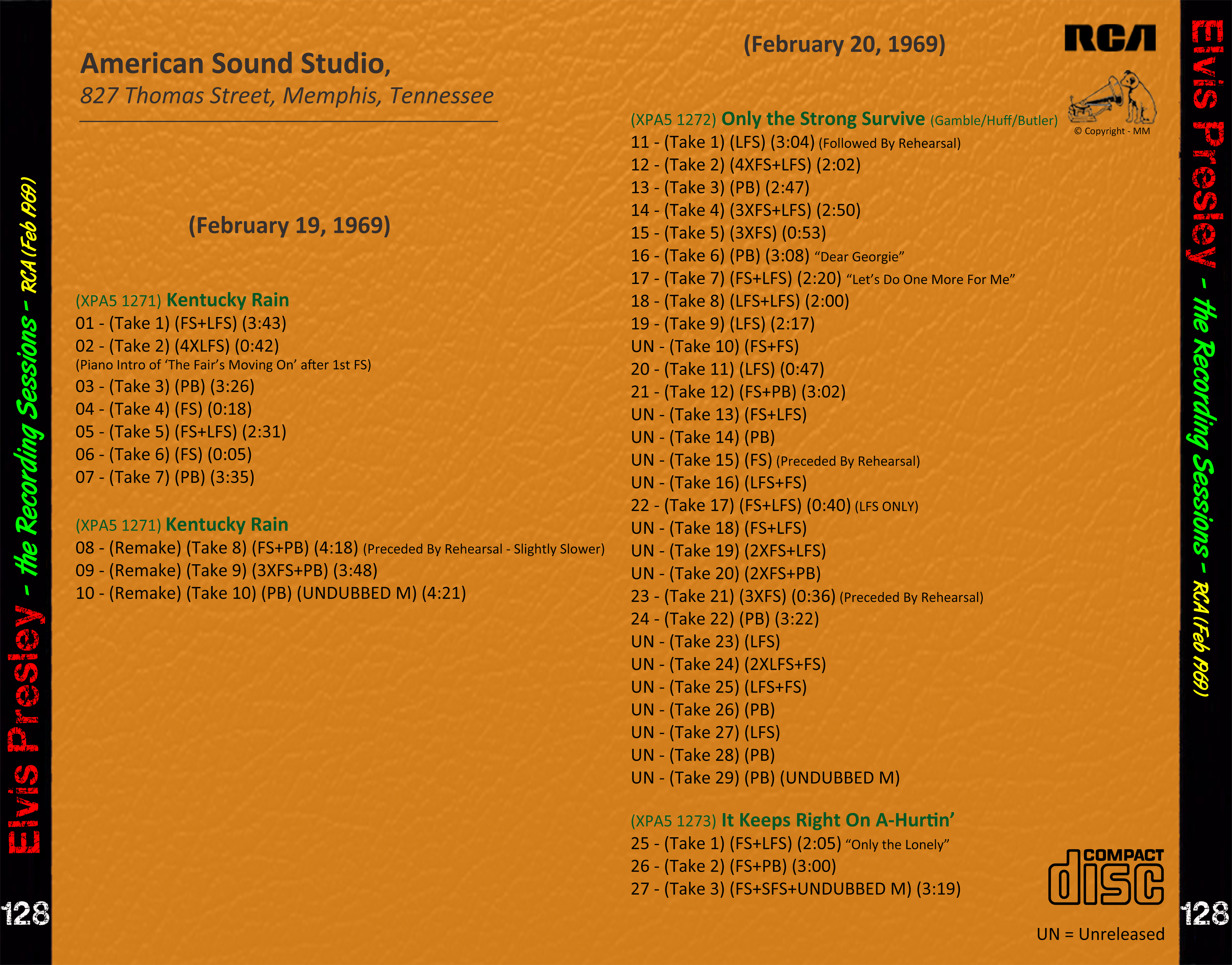Click the RCA logo

[1109, 38]
